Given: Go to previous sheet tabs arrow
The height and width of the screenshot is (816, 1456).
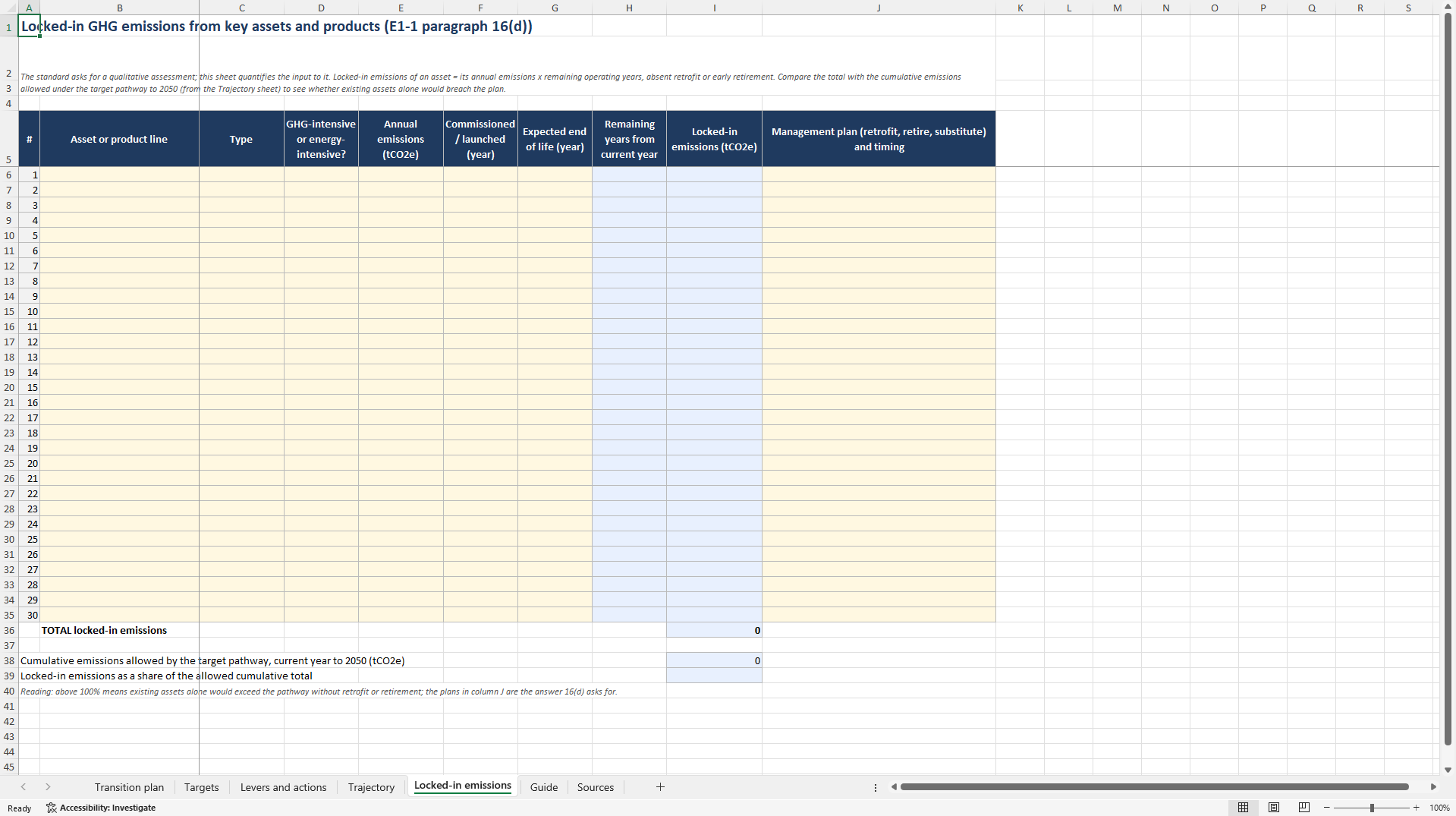Looking at the screenshot, I should [24, 787].
